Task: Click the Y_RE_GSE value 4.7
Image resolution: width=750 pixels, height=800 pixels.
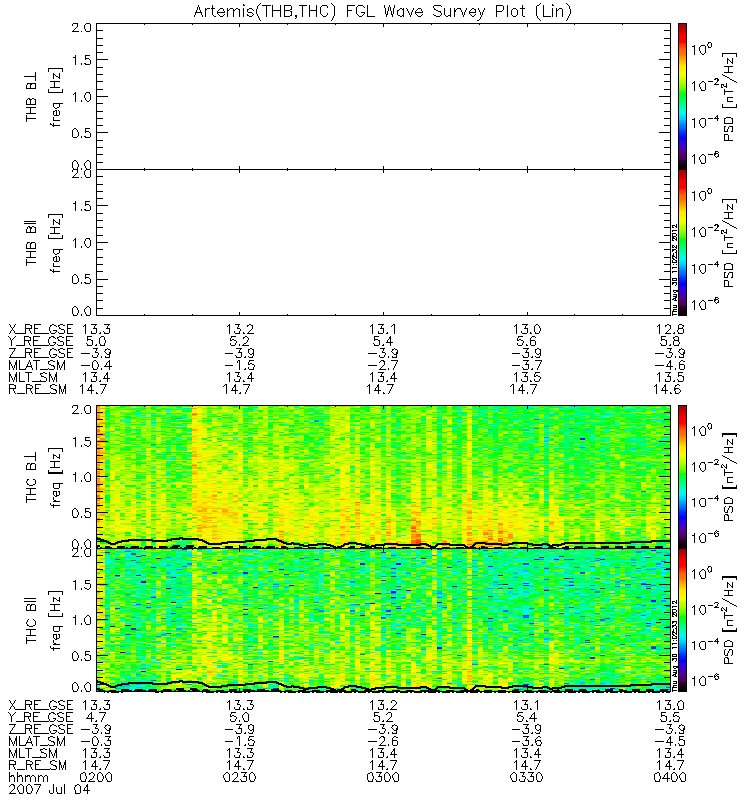Action: (95, 717)
